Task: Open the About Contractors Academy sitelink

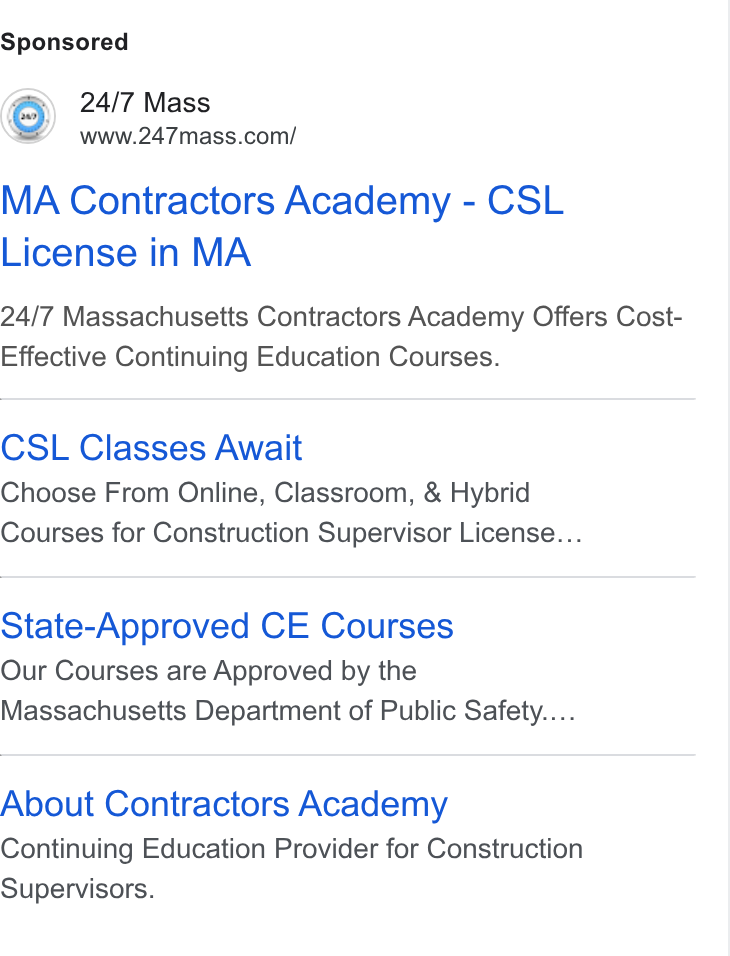Action: pyautogui.click(x=224, y=804)
